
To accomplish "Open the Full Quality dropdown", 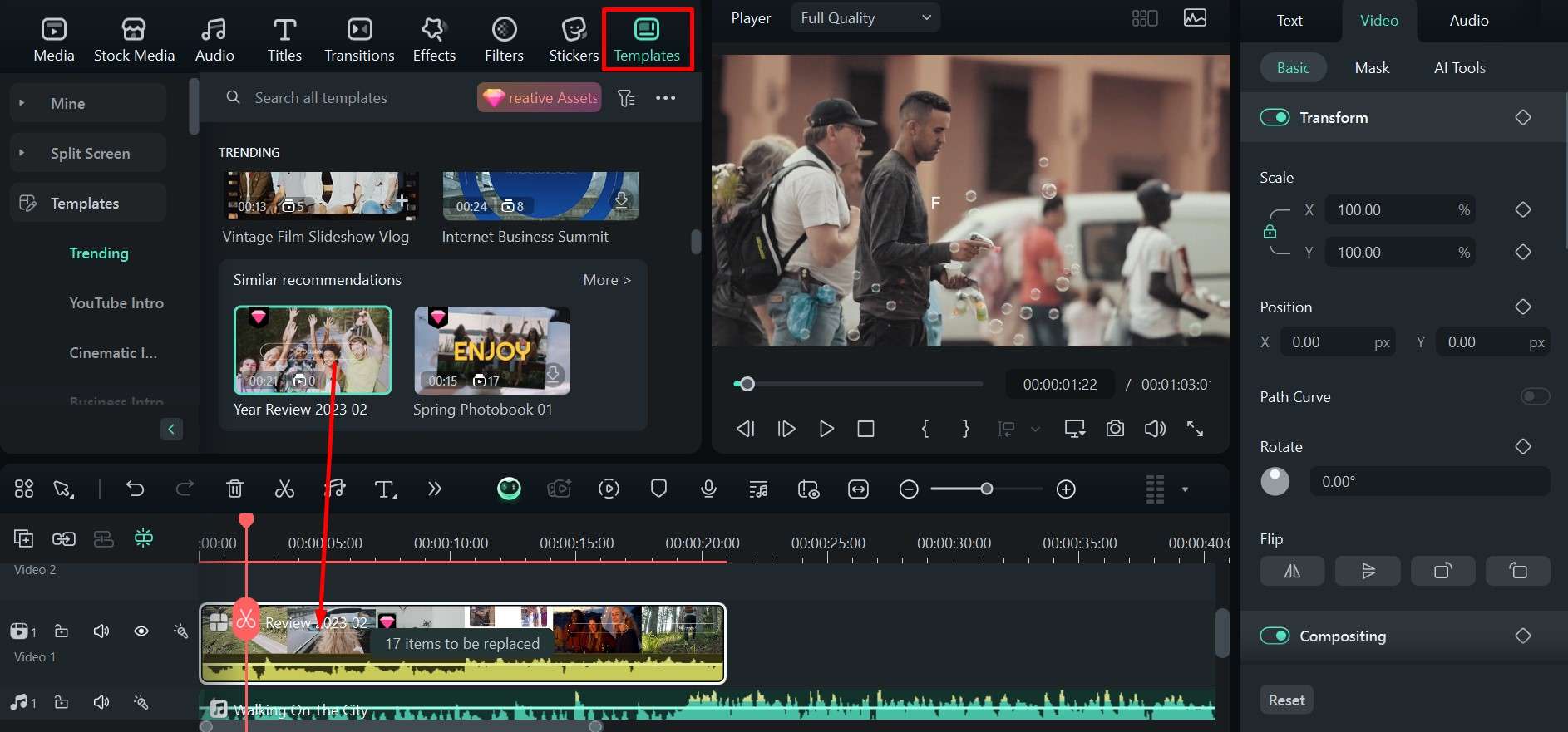I will [x=865, y=17].
